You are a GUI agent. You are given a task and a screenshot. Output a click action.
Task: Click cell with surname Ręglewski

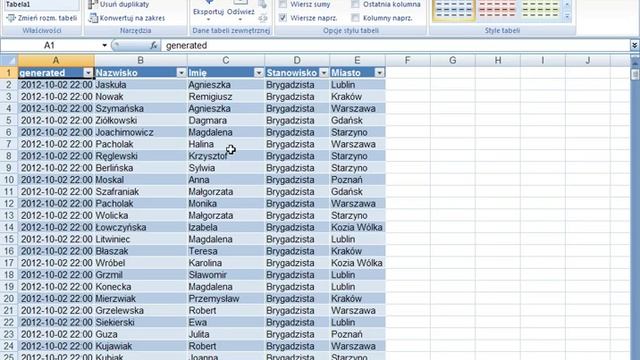tap(141, 156)
